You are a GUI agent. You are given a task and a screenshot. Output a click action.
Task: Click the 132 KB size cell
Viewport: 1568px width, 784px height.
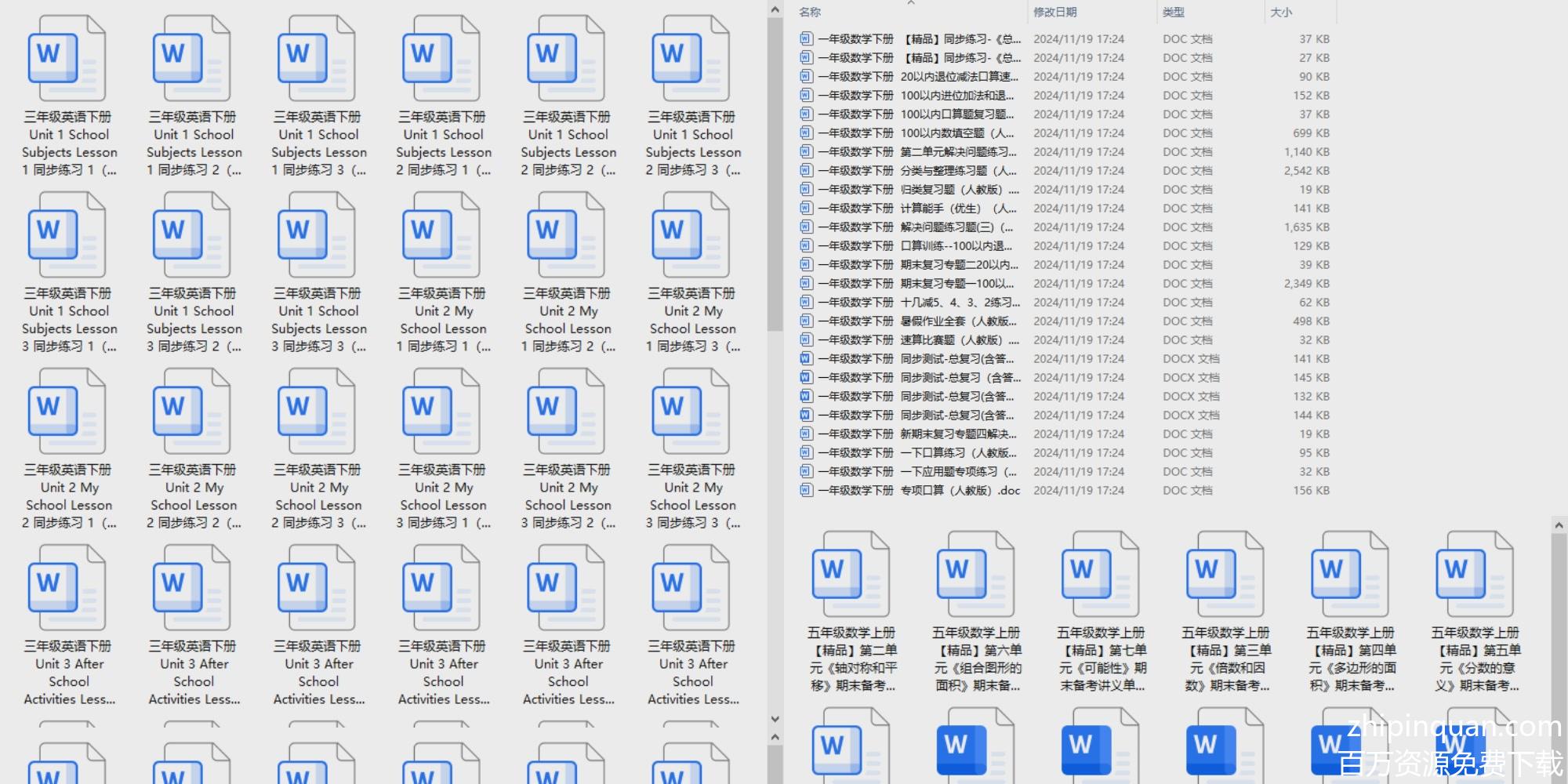(1311, 397)
